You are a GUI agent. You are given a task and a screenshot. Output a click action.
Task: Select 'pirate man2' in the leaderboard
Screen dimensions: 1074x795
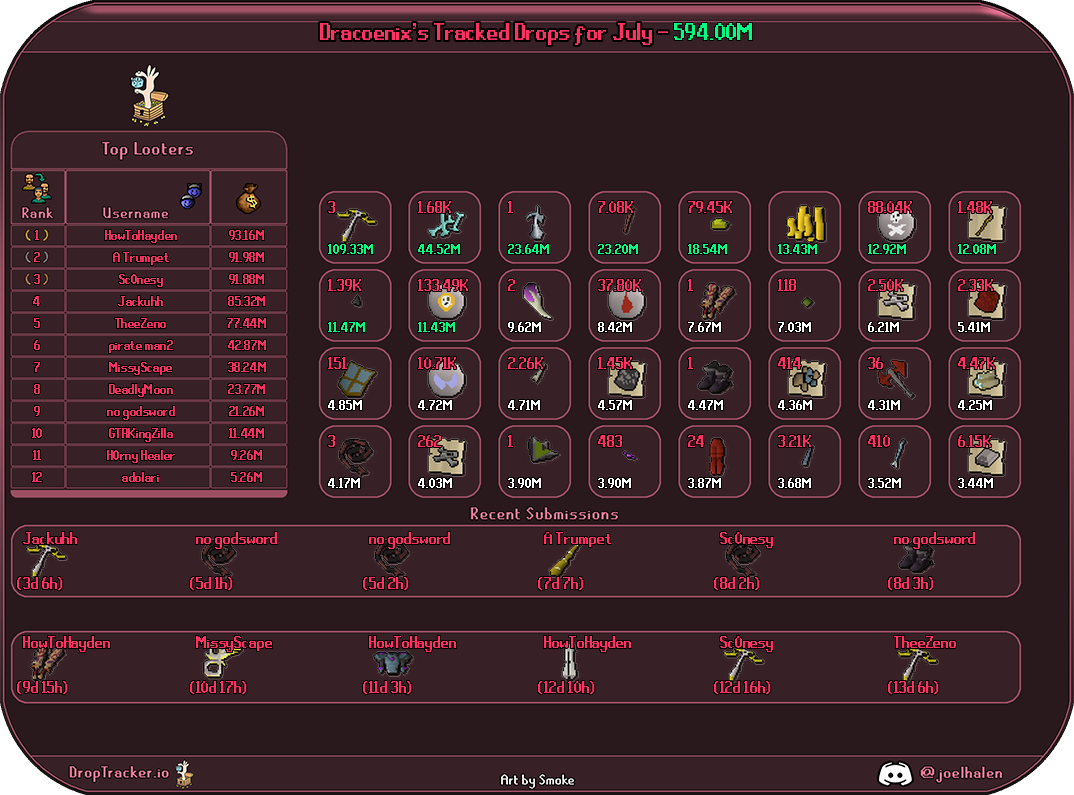(140, 346)
